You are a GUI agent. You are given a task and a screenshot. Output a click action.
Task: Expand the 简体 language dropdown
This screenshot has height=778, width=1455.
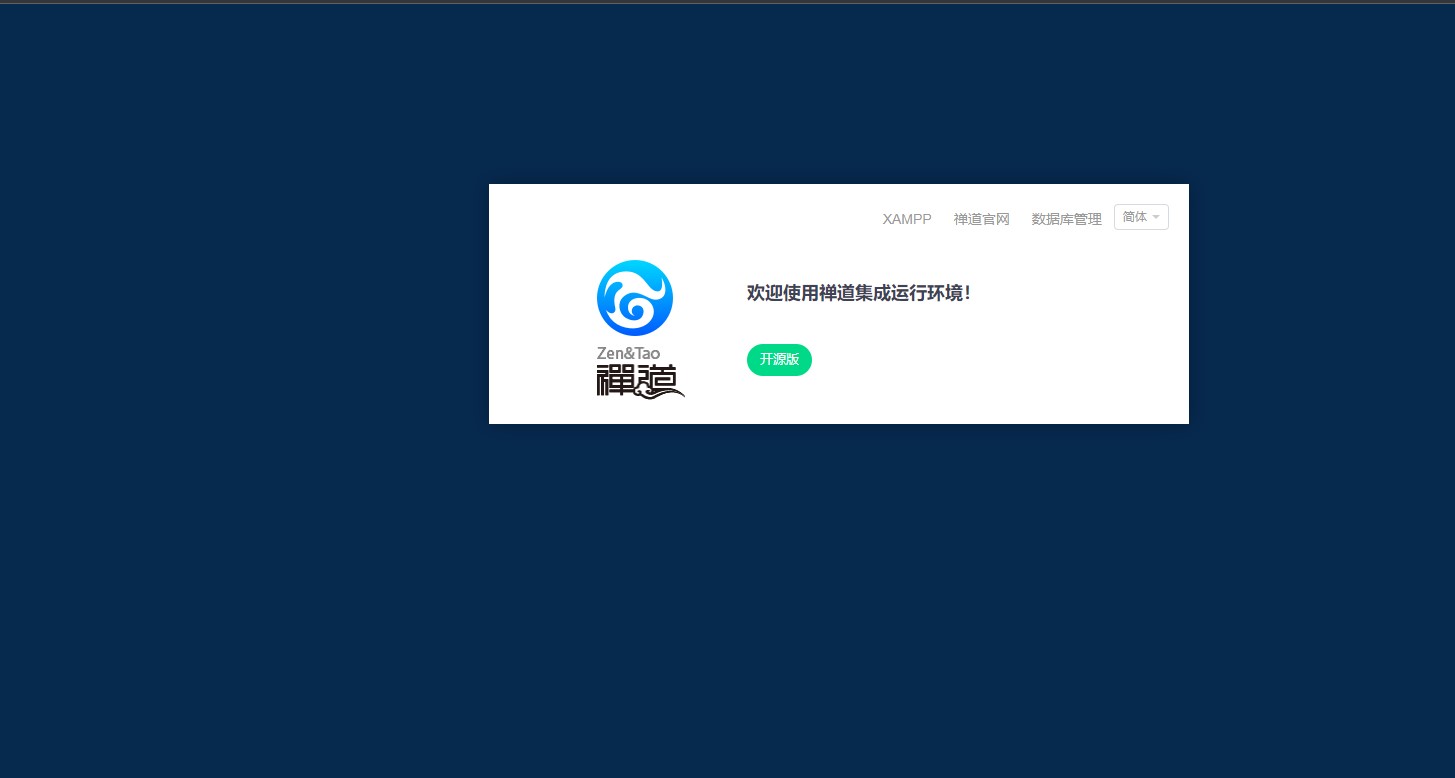(x=1141, y=217)
